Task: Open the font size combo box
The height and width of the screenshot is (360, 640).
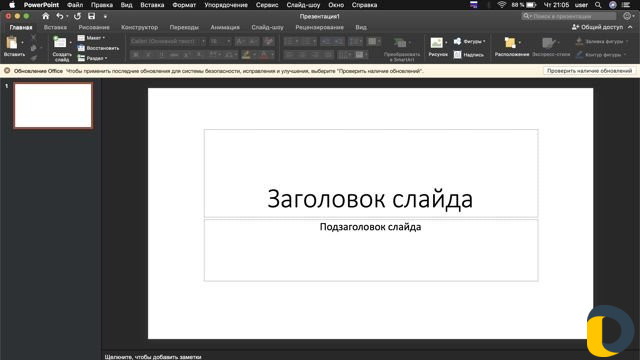Action: click(220, 41)
